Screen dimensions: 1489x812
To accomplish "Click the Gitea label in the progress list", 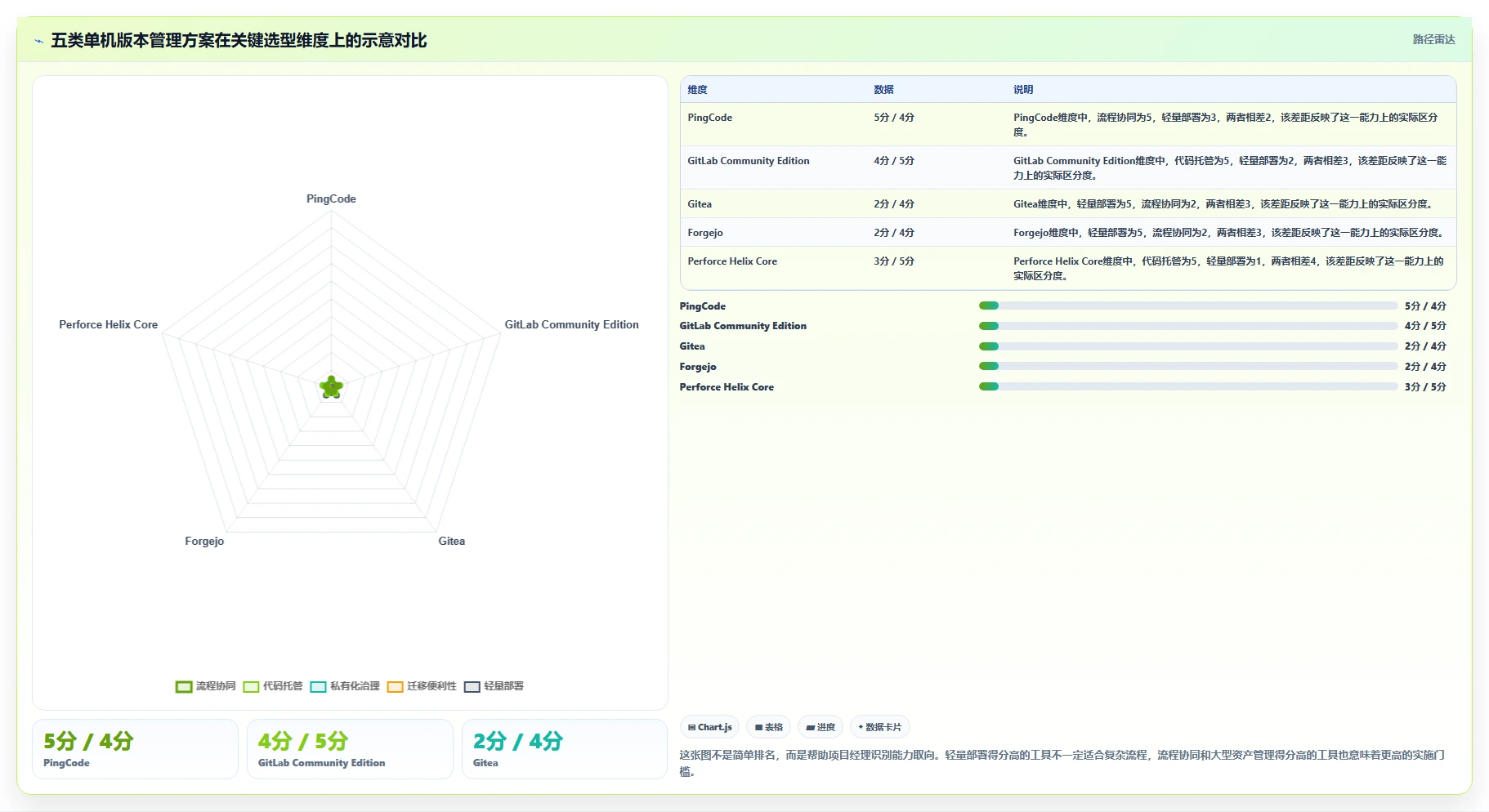I will (692, 346).
